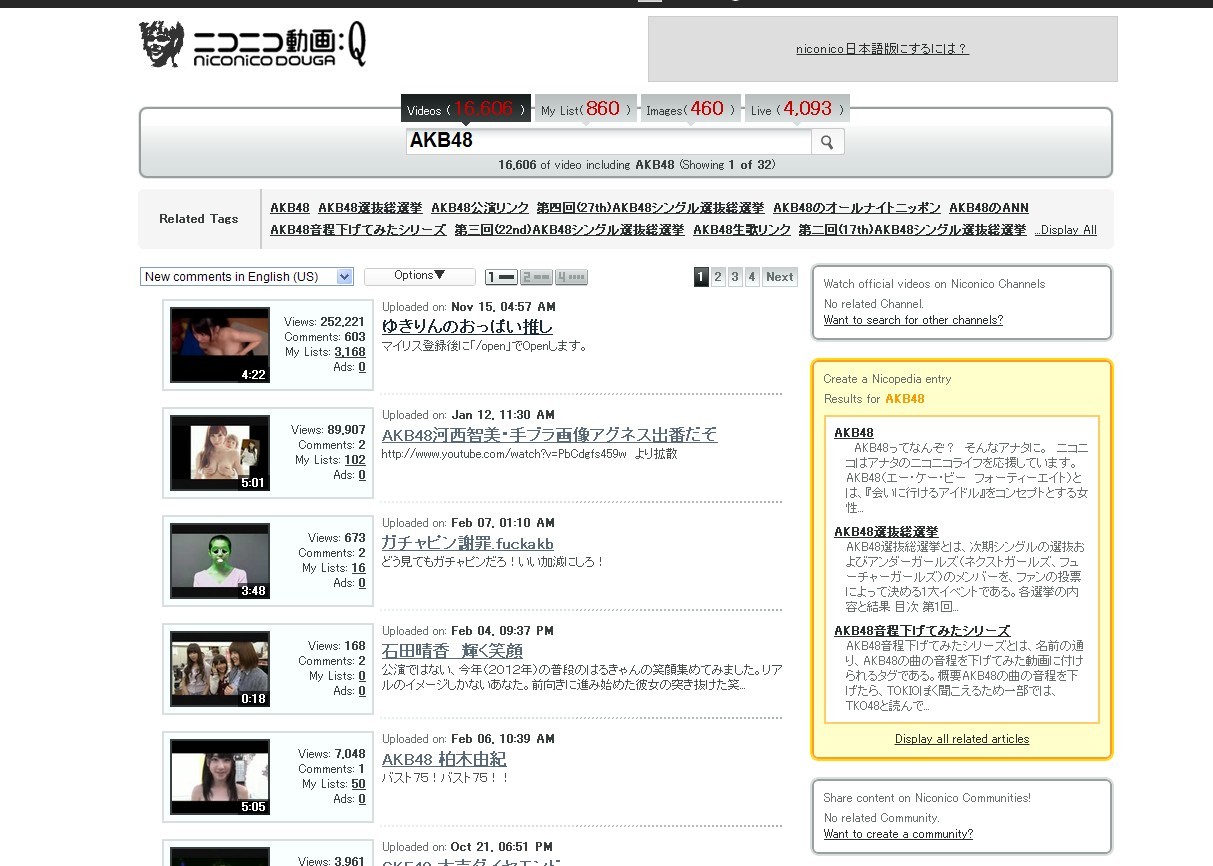Open the AKB48 Nicopedia article

pyautogui.click(x=854, y=433)
